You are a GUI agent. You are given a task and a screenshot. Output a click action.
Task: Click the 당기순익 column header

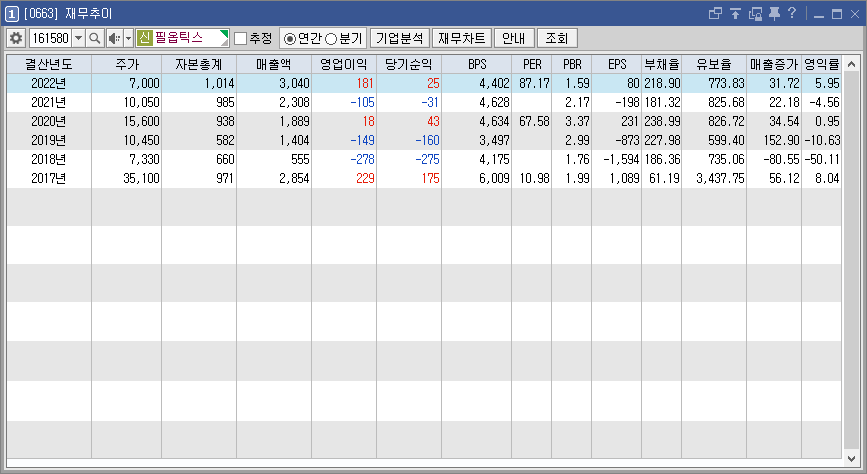pyautogui.click(x=409, y=64)
